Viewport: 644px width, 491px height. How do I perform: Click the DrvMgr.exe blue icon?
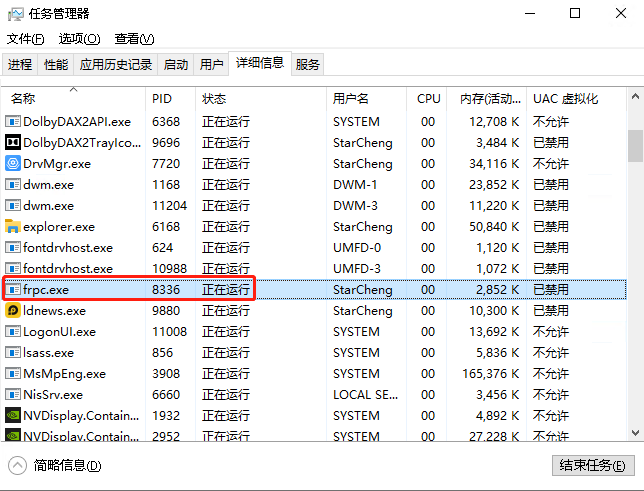(x=13, y=164)
